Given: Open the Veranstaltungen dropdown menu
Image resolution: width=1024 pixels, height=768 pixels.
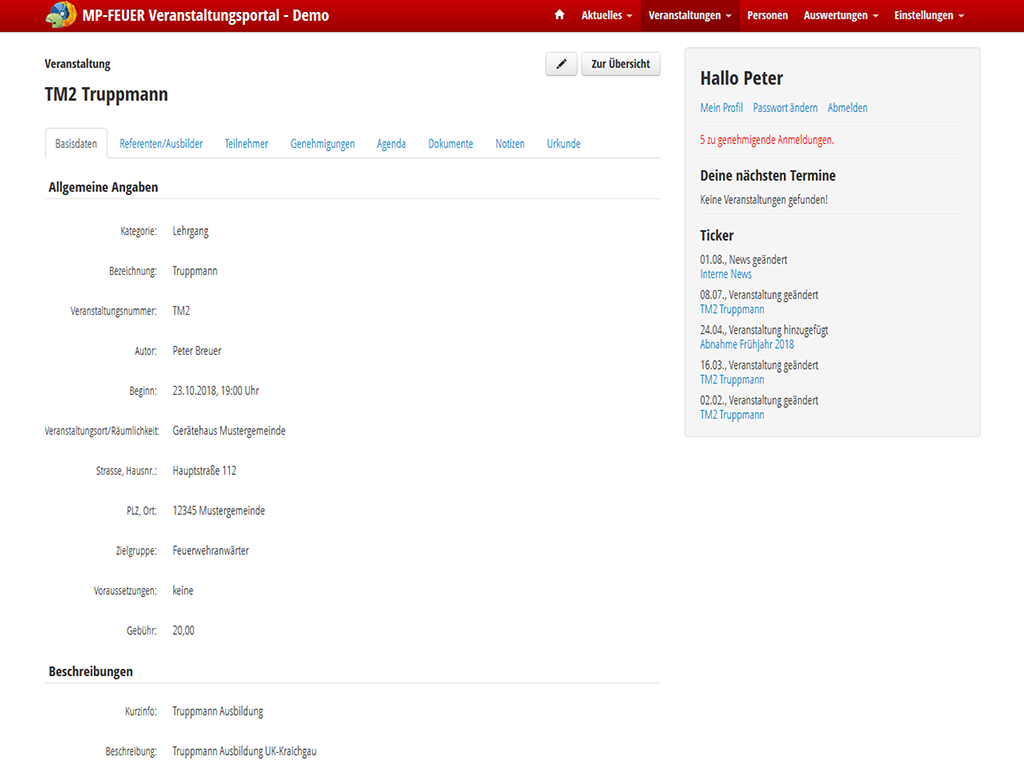Looking at the screenshot, I should [x=689, y=16].
